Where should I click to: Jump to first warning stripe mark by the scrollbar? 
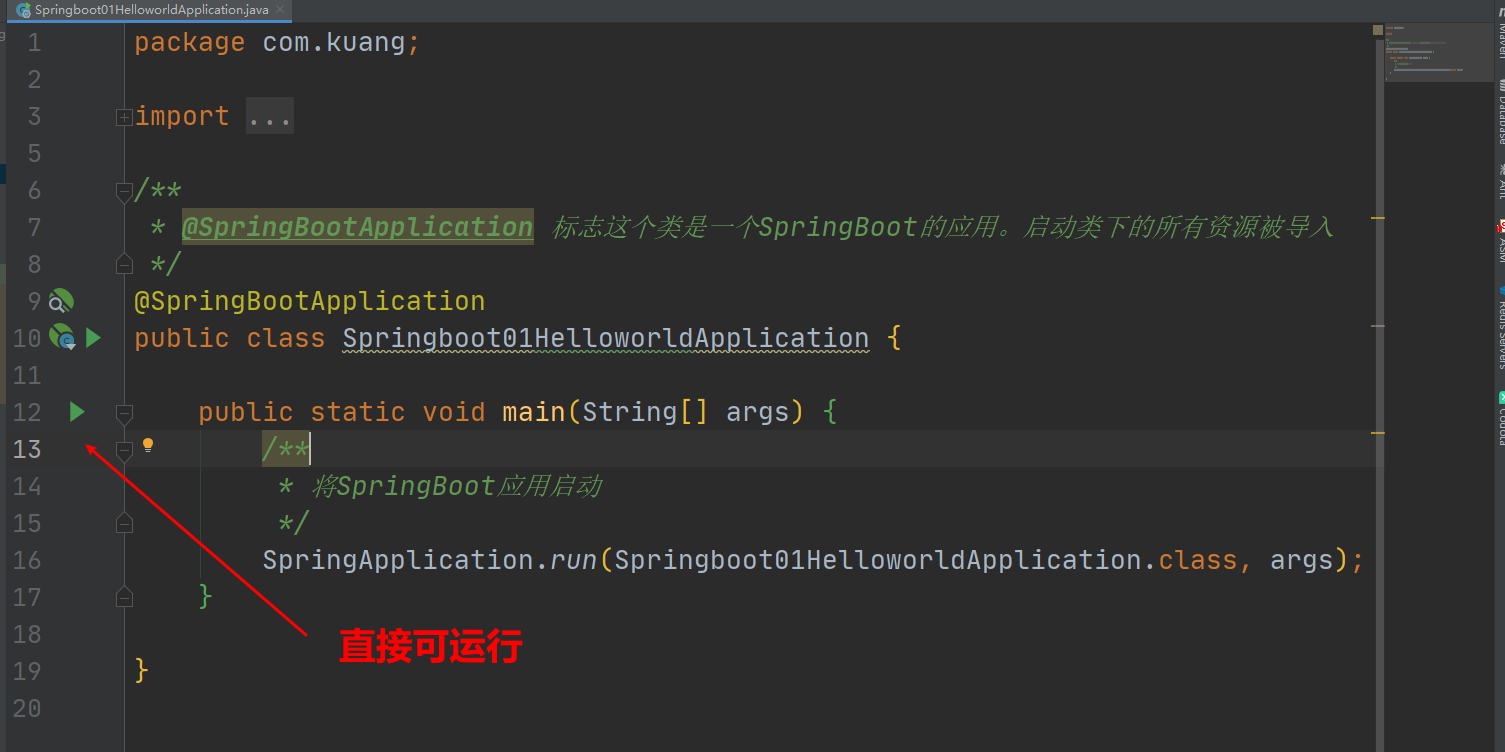pyautogui.click(x=1378, y=217)
